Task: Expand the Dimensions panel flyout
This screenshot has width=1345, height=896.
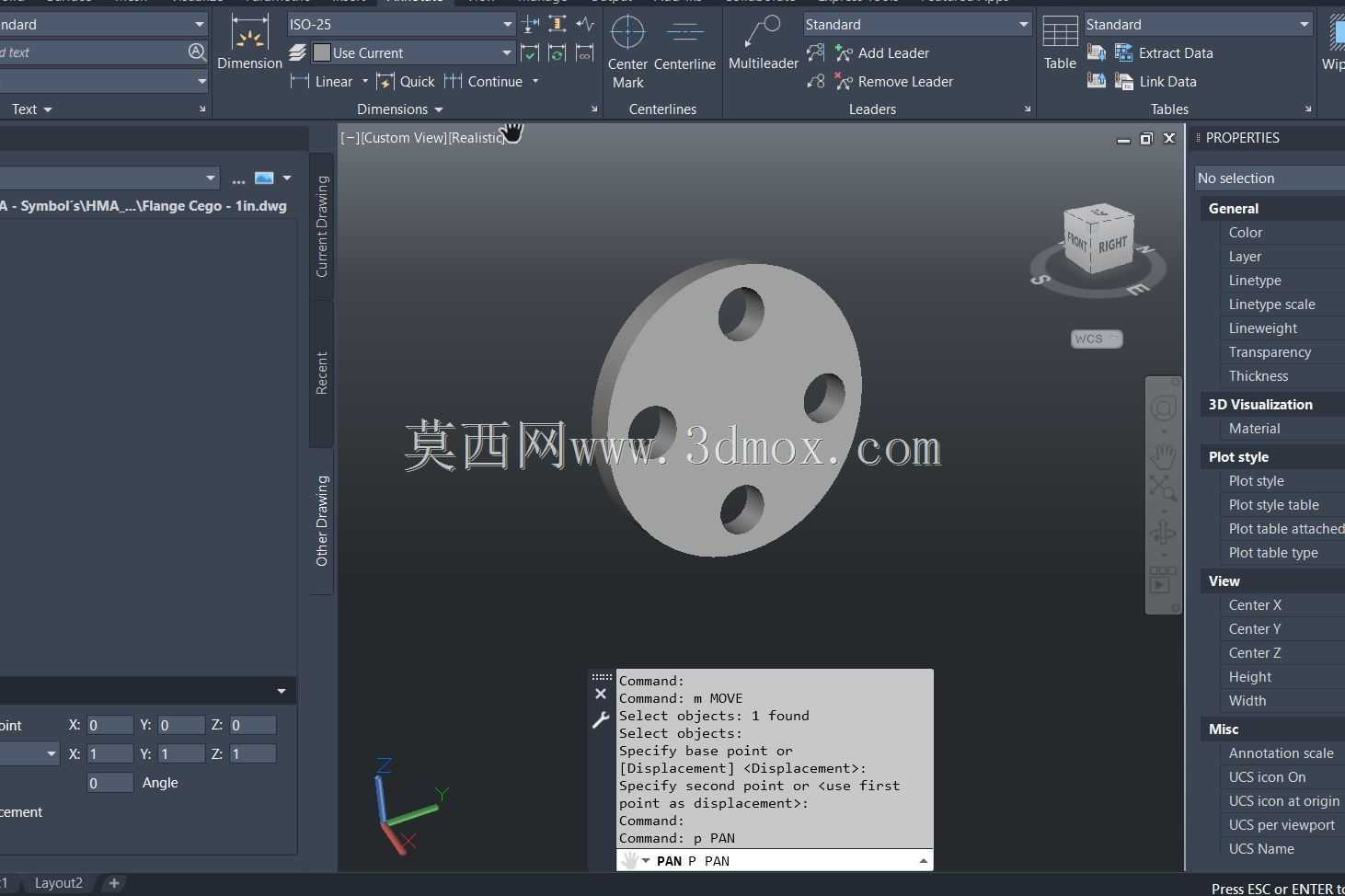Action: pos(400,109)
